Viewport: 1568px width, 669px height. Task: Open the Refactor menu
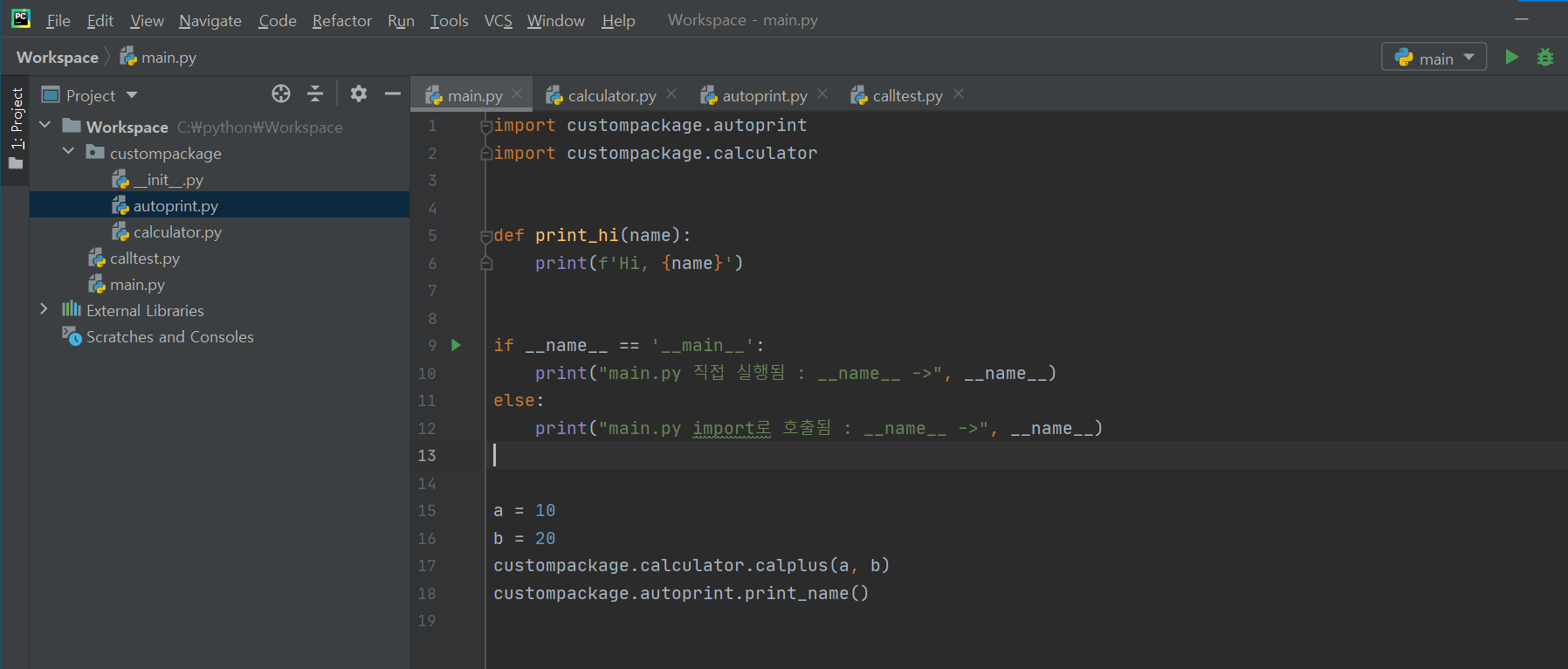coord(341,20)
